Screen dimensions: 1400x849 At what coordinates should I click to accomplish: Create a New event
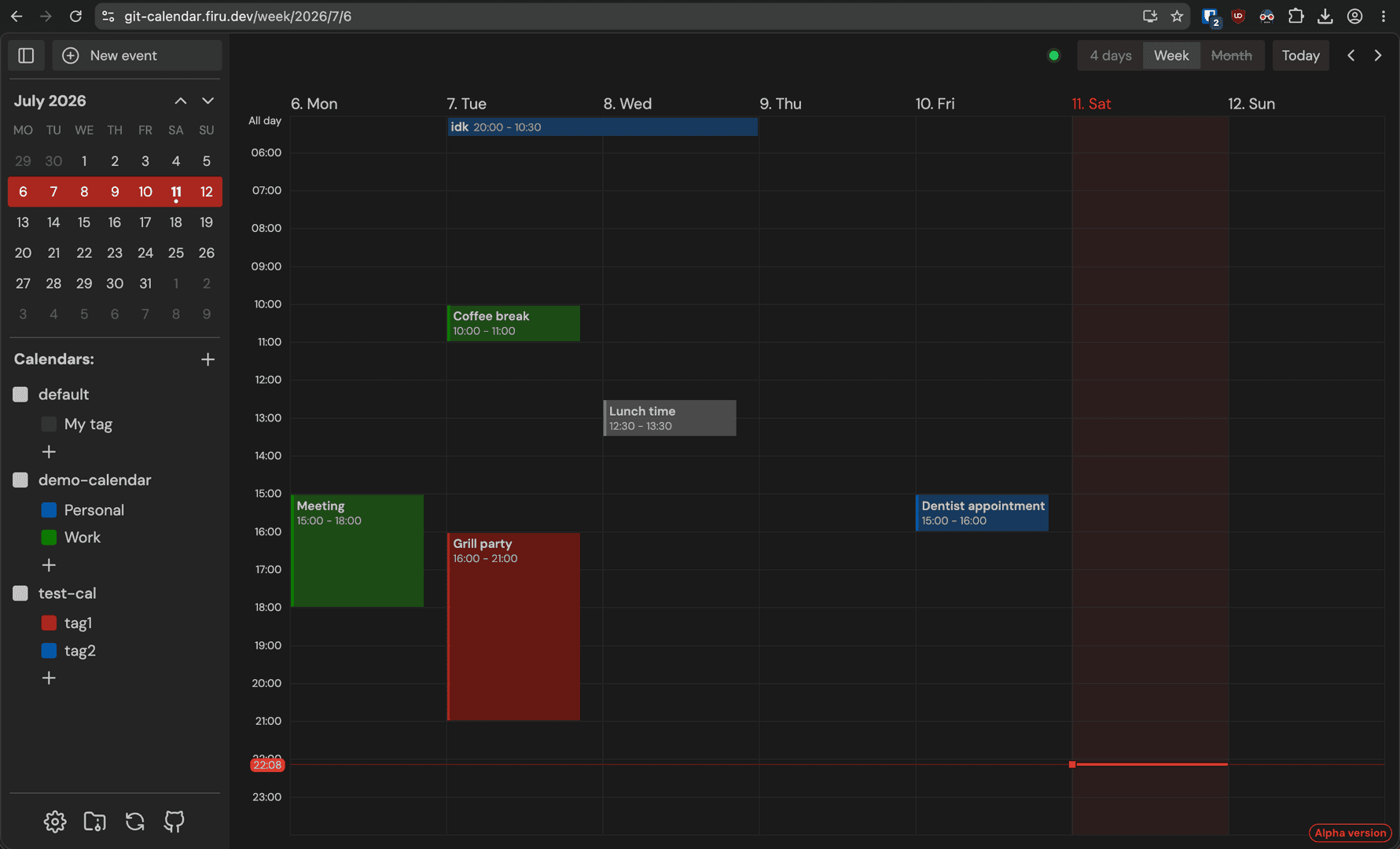138,56
